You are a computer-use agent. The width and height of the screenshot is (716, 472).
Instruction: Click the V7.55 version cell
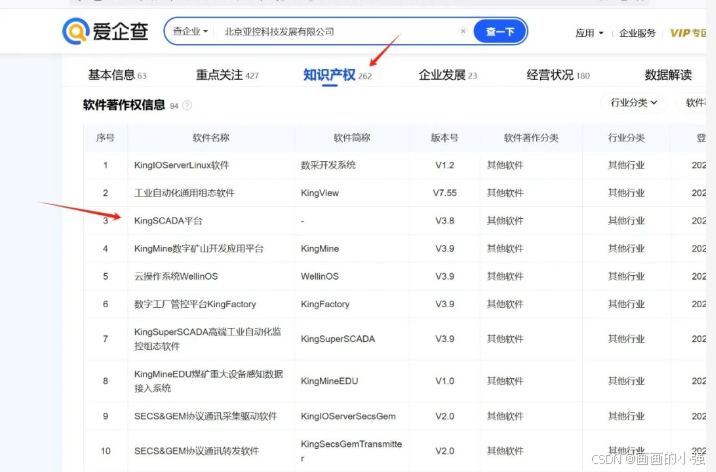[x=444, y=193]
